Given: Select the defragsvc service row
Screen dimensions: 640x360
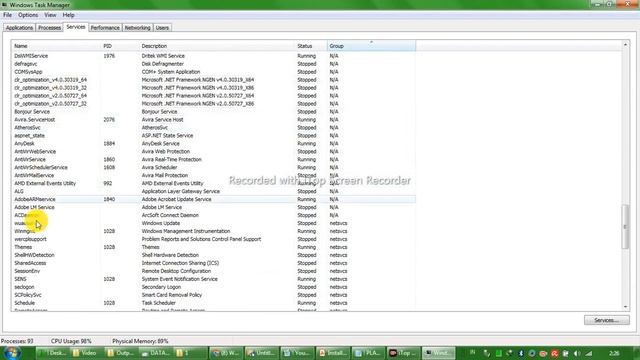Looking at the screenshot, I should click(x=213, y=64).
